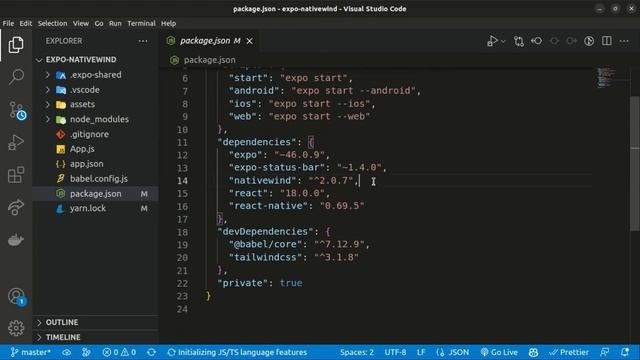Image resolution: width=640 pixels, height=360 pixels.
Task: Change indentation via Spaces: 2
Action: (357, 352)
